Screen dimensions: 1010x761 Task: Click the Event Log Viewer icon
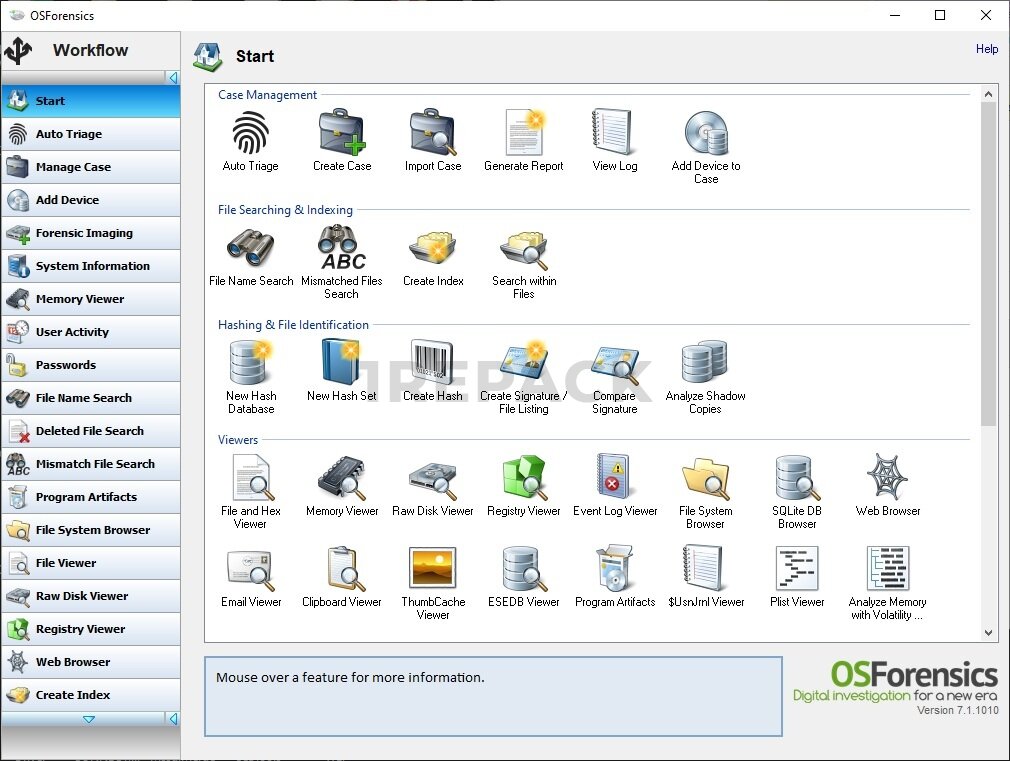coord(615,478)
